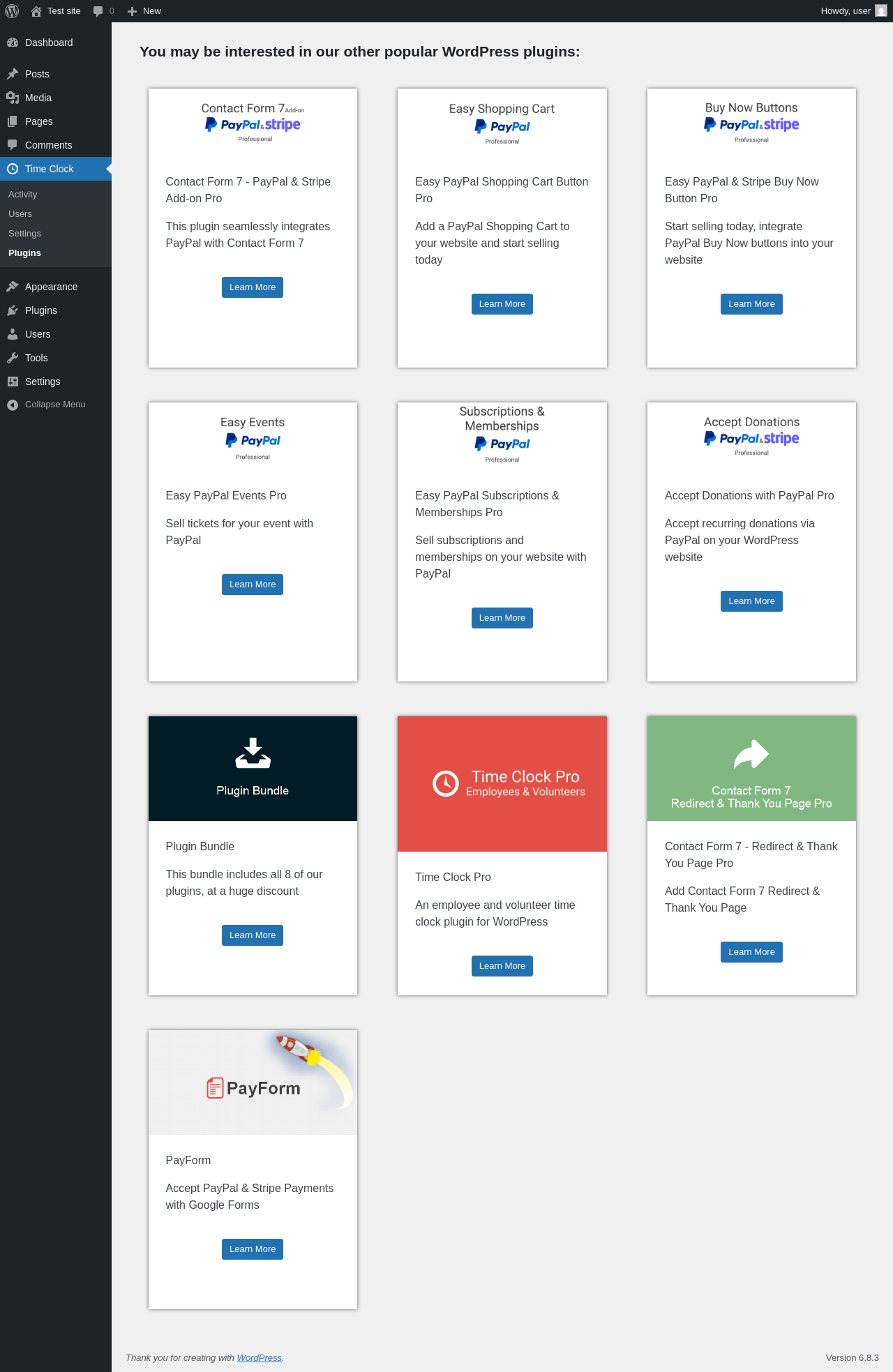Open the Tools menu

[x=56, y=358]
